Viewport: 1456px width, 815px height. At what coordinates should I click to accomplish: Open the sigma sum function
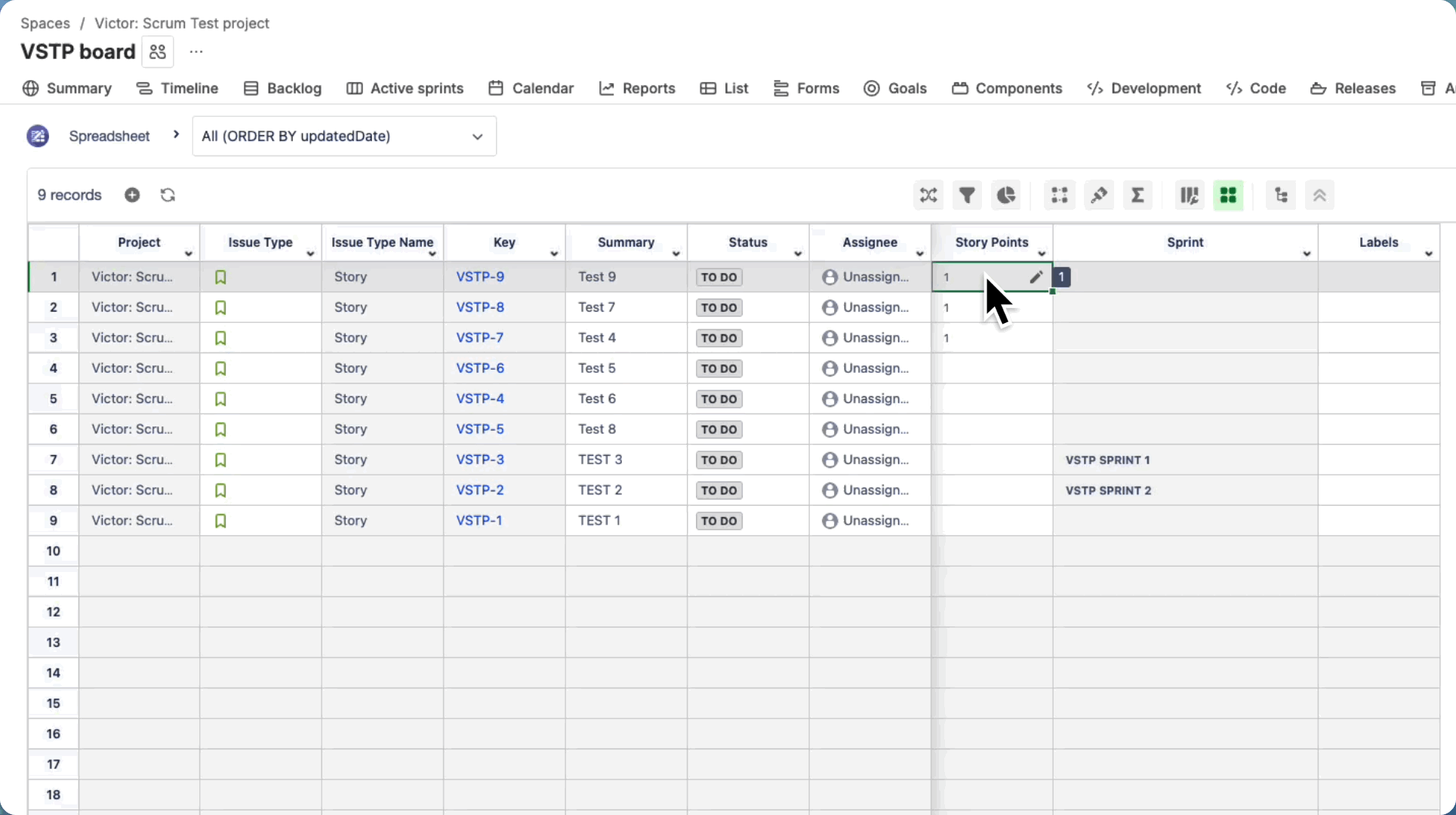(x=1137, y=195)
